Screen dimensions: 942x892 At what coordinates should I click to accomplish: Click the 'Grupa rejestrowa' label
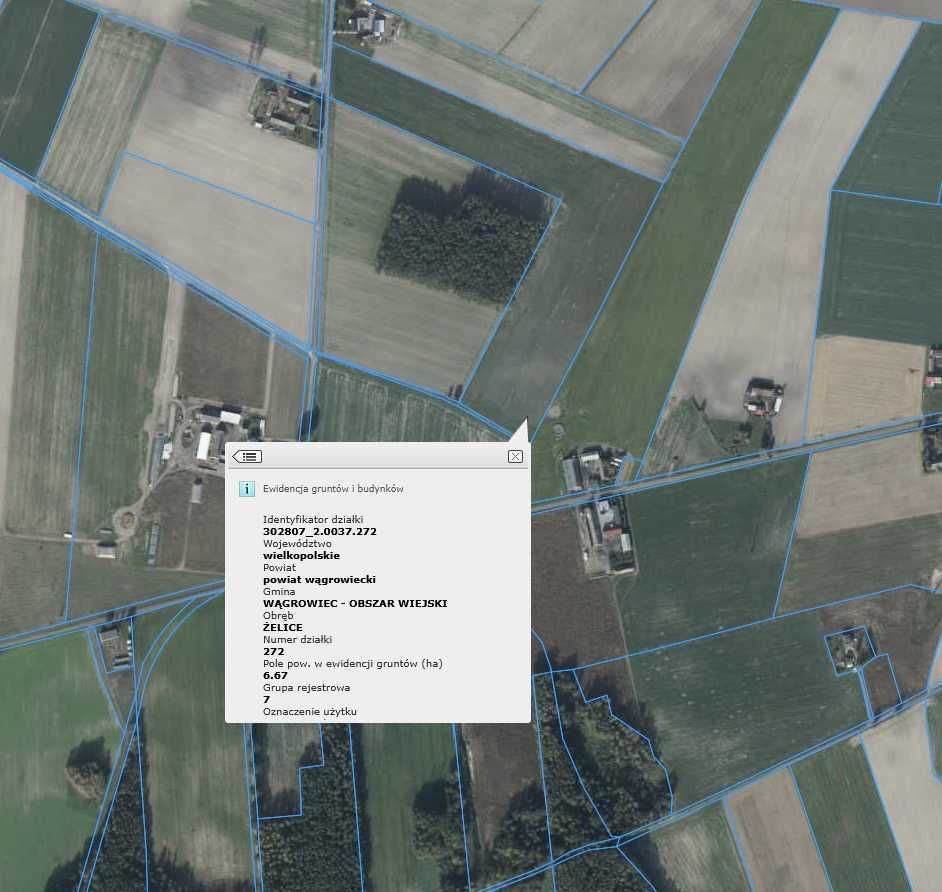pos(306,688)
